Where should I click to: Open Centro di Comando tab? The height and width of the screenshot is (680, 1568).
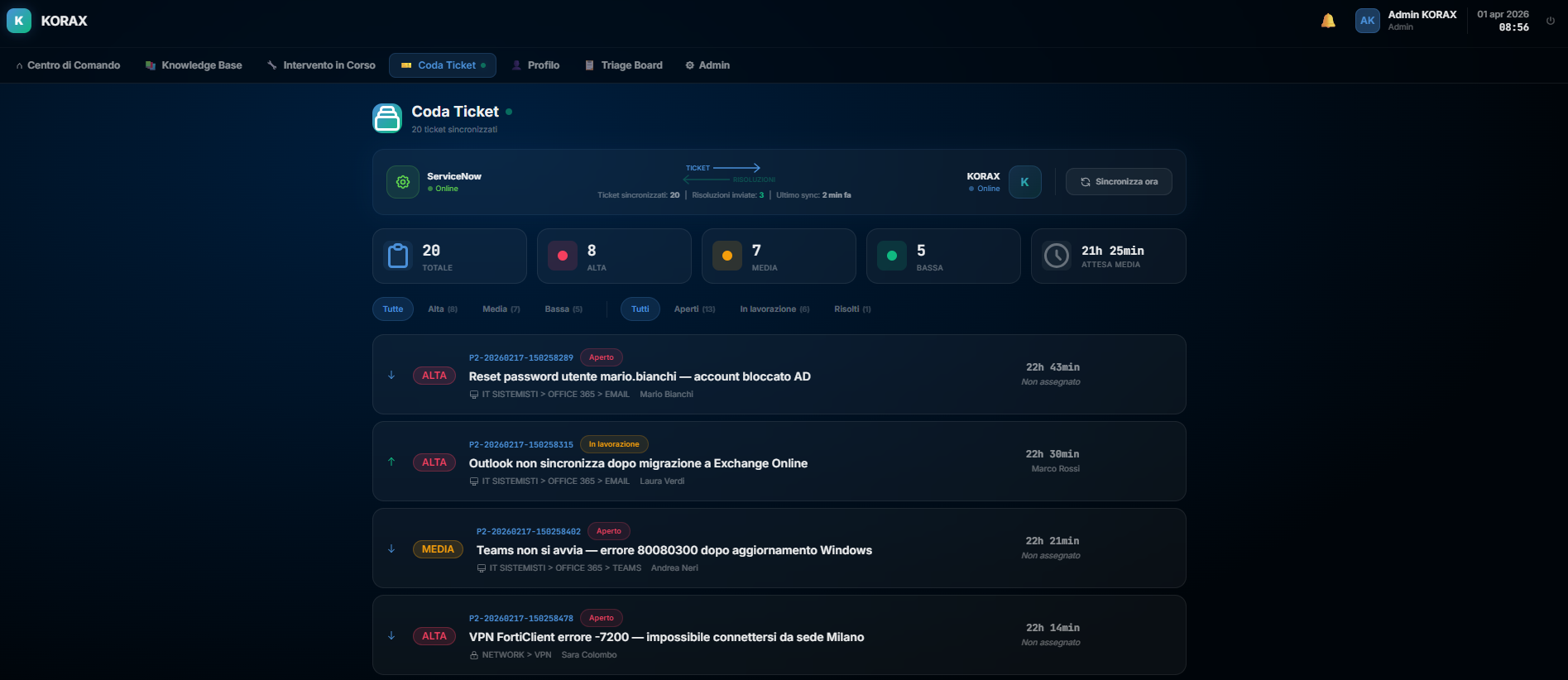click(x=68, y=65)
